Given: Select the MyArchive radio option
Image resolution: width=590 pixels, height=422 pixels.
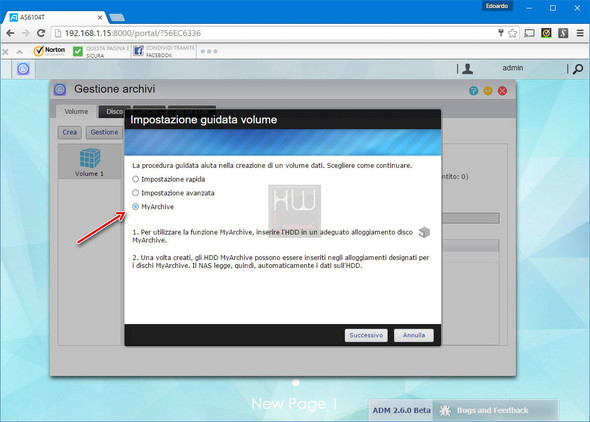Looking at the screenshot, I should [135, 206].
